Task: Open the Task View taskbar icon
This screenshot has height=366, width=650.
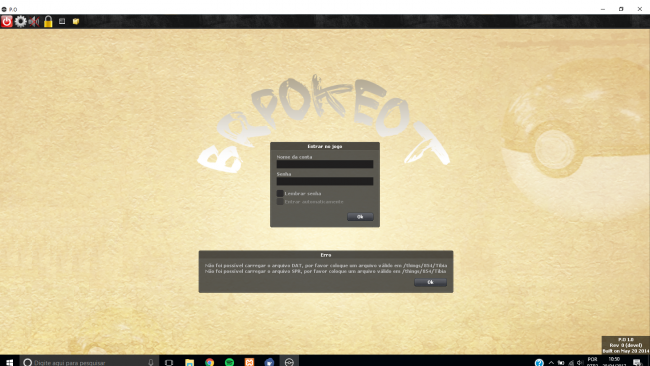Action: [x=169, y=362]
